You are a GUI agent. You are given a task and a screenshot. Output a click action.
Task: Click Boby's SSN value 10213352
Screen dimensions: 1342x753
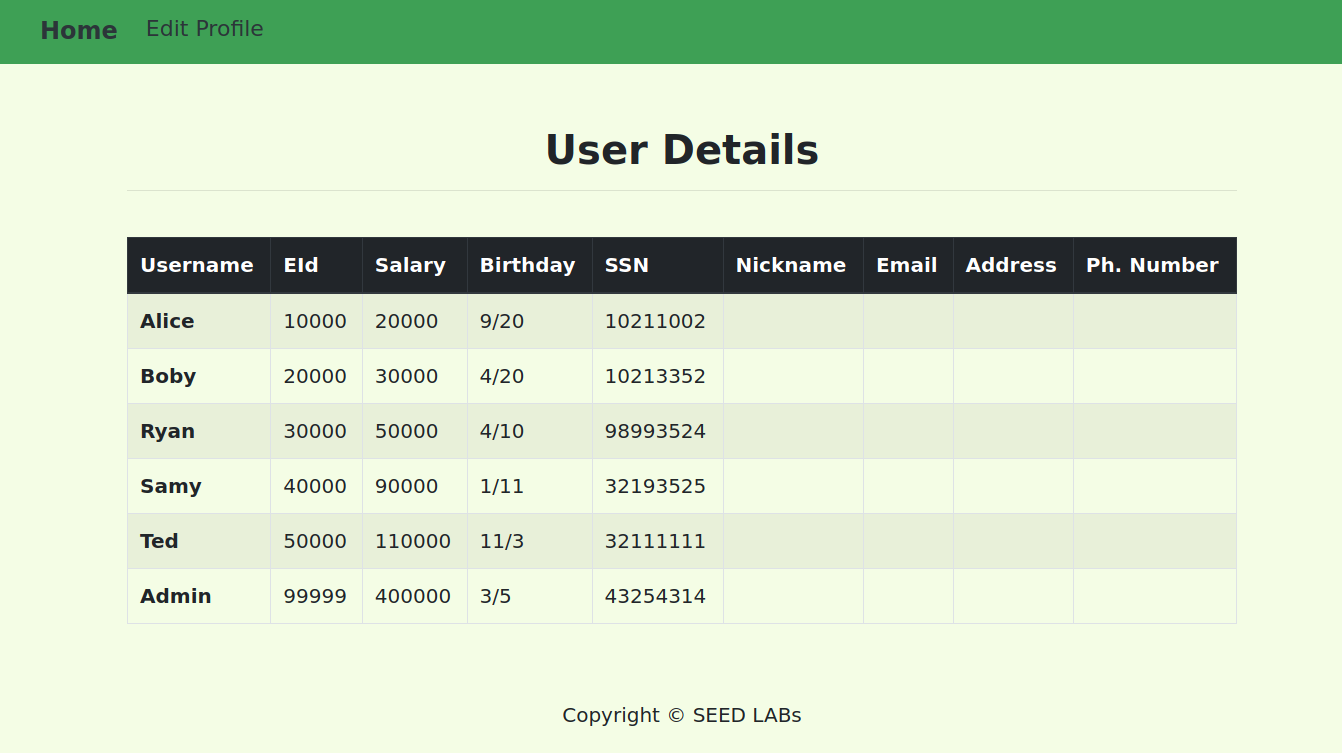(655, 376)
